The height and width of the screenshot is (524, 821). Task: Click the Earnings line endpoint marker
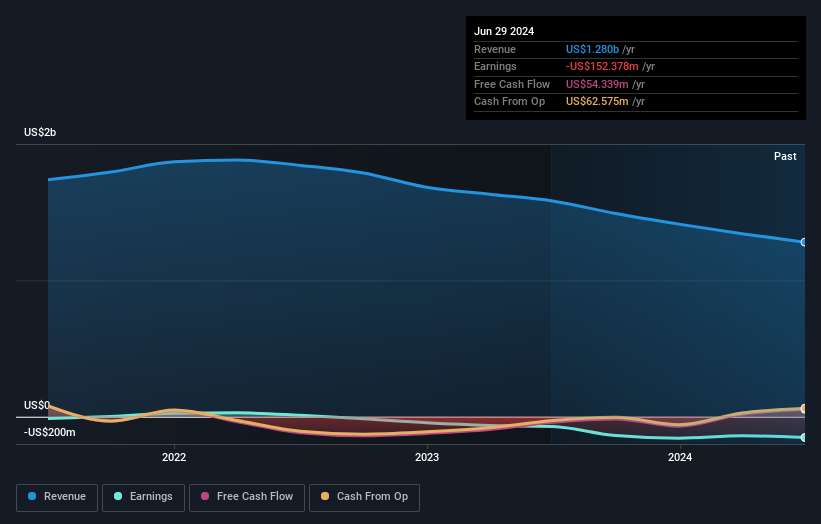tap(804, 437)
